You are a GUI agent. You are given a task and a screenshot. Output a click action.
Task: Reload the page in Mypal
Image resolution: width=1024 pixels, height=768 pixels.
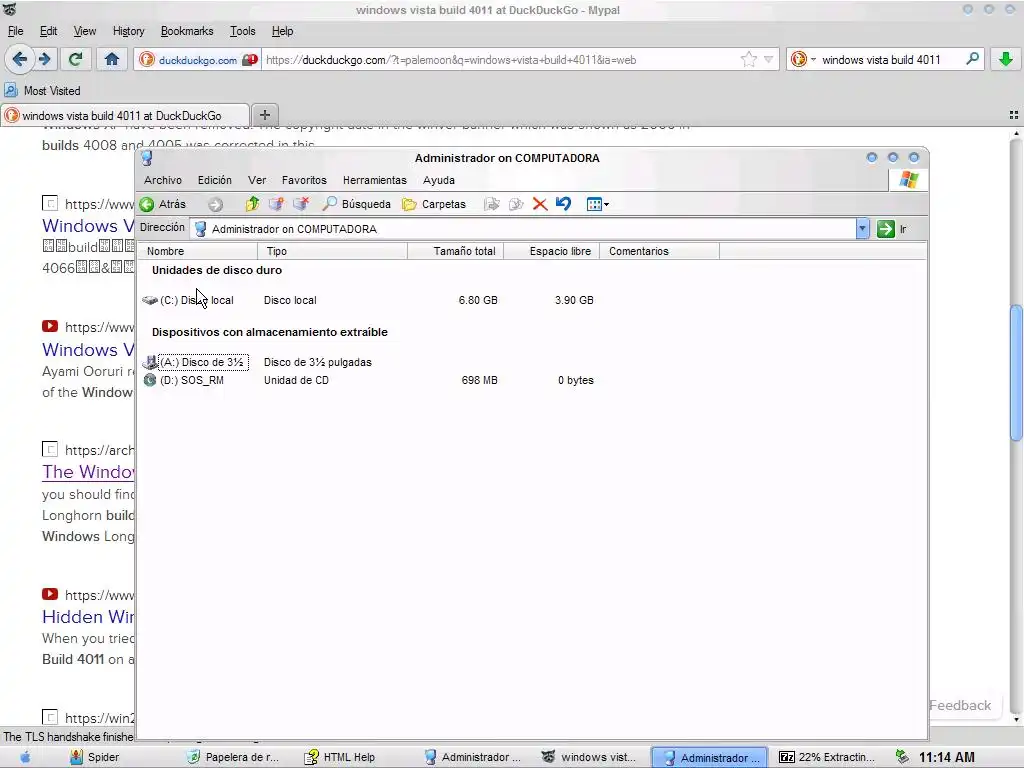pos(75,59)
